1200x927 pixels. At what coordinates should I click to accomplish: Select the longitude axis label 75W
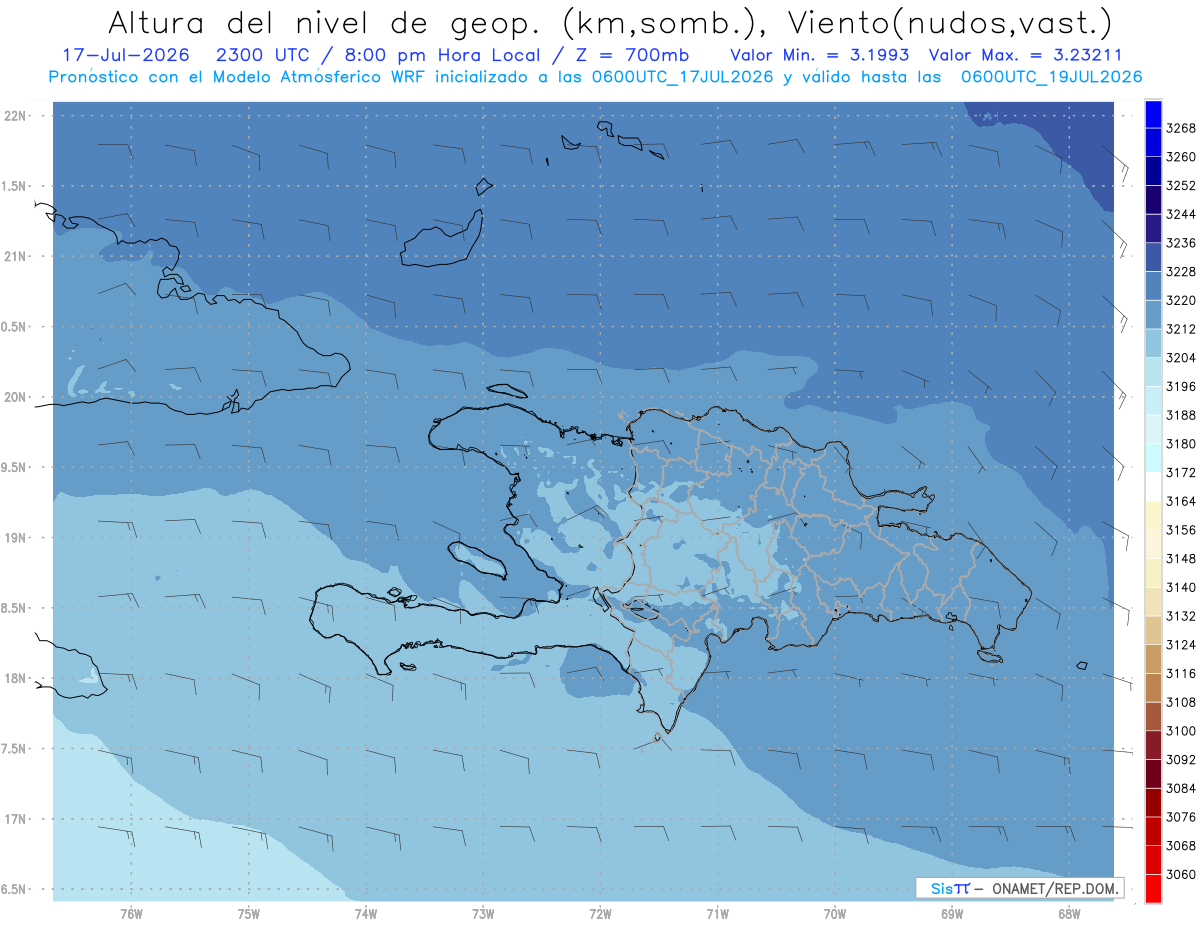click(249, 914)
